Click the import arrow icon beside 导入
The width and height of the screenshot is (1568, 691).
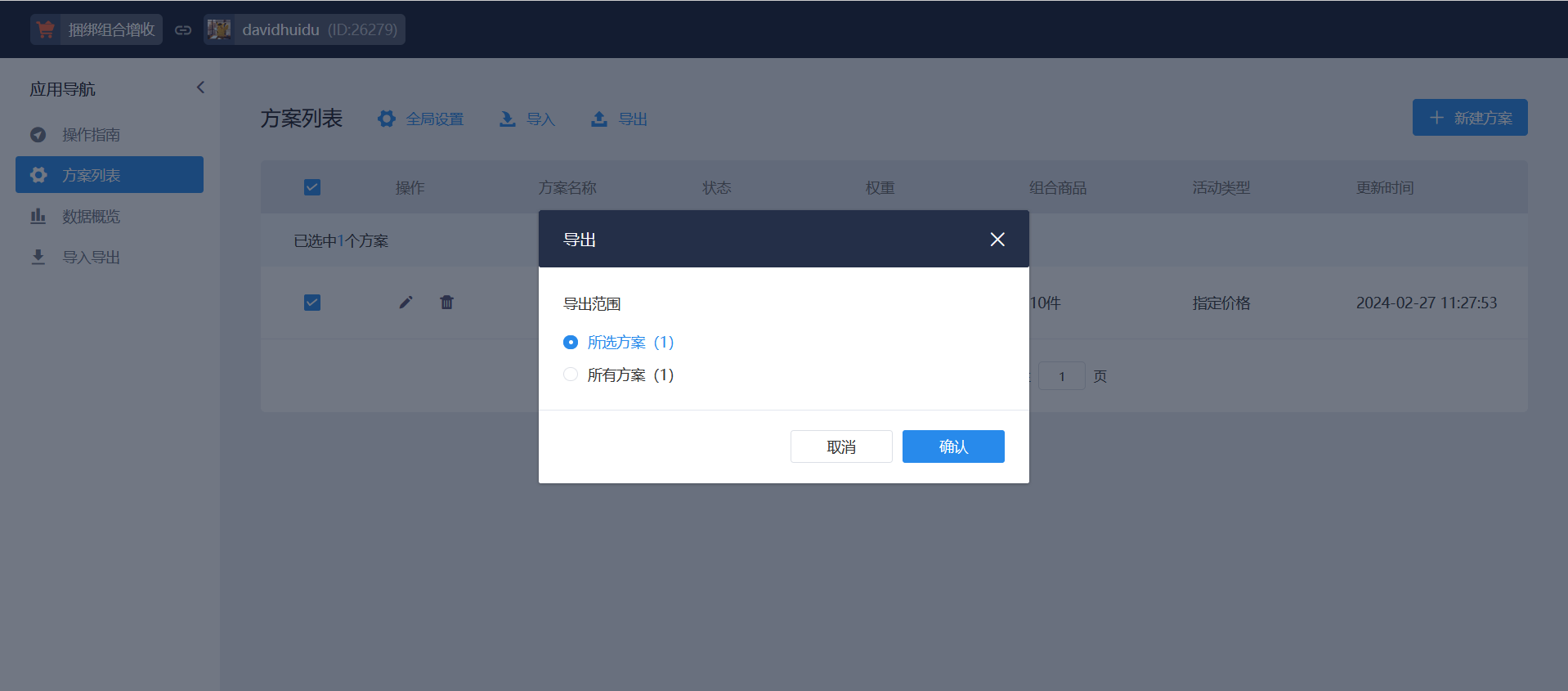coord(508,119)
